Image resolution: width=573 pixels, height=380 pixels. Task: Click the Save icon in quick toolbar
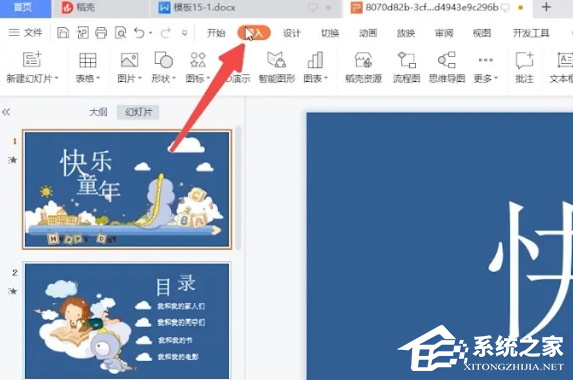coord(63,33)
